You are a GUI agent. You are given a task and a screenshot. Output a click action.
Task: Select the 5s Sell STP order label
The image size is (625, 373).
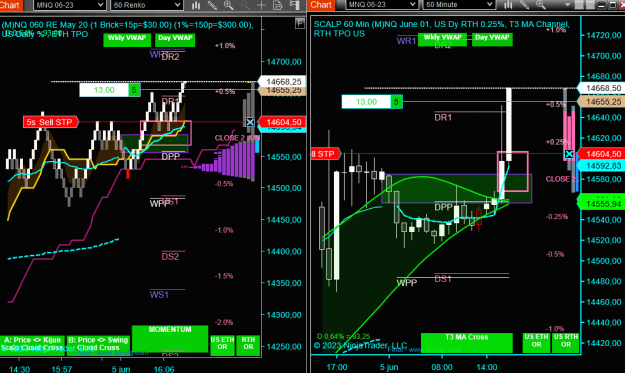(51, 122)
